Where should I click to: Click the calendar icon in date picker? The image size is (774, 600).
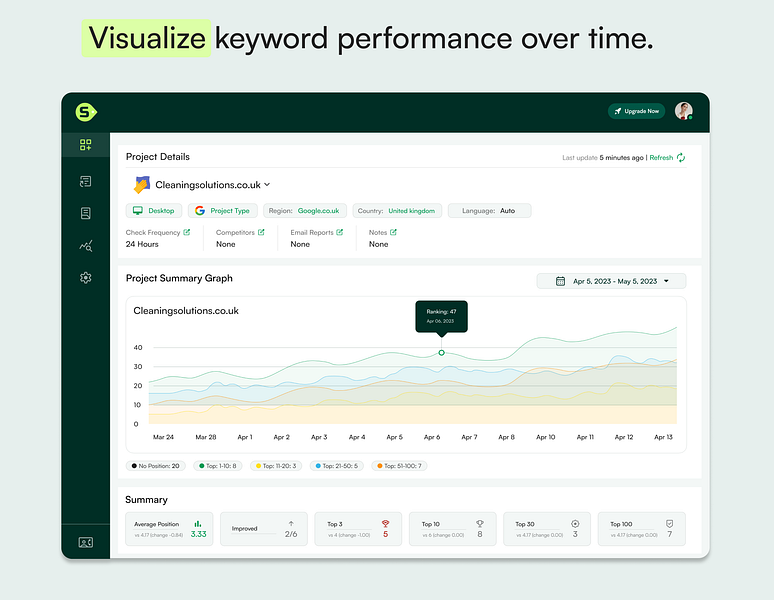click(560, 281)
